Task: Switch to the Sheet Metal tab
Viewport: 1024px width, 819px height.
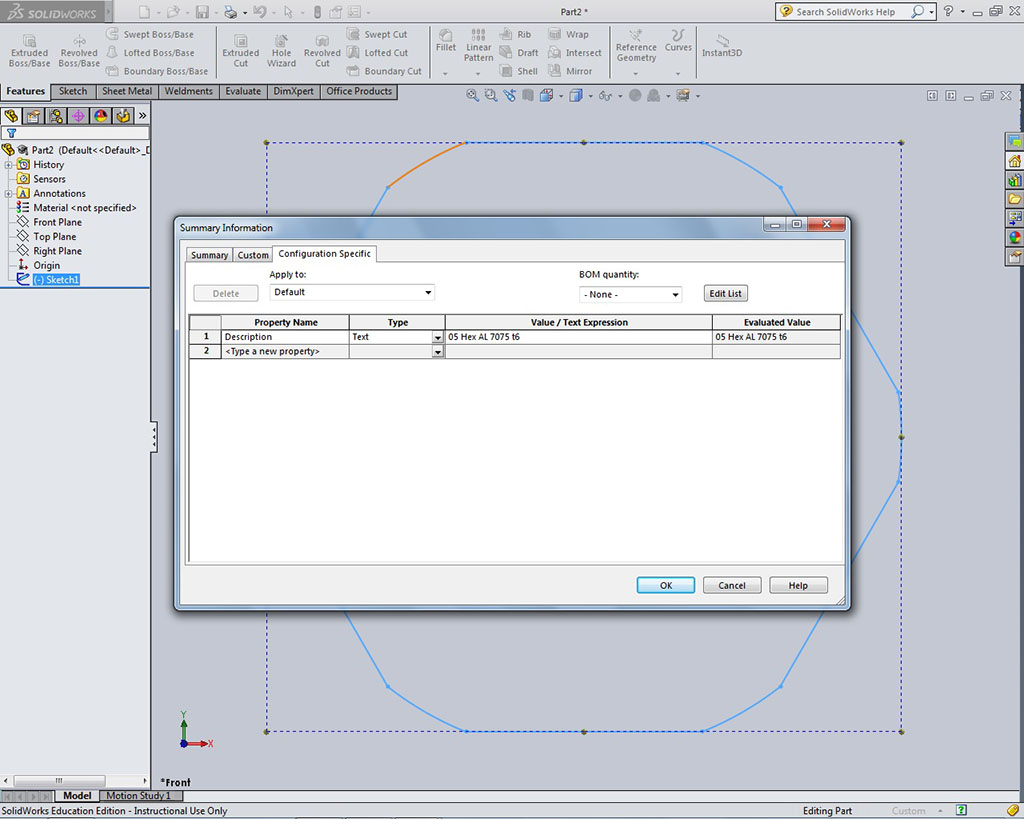Action: 127,91
